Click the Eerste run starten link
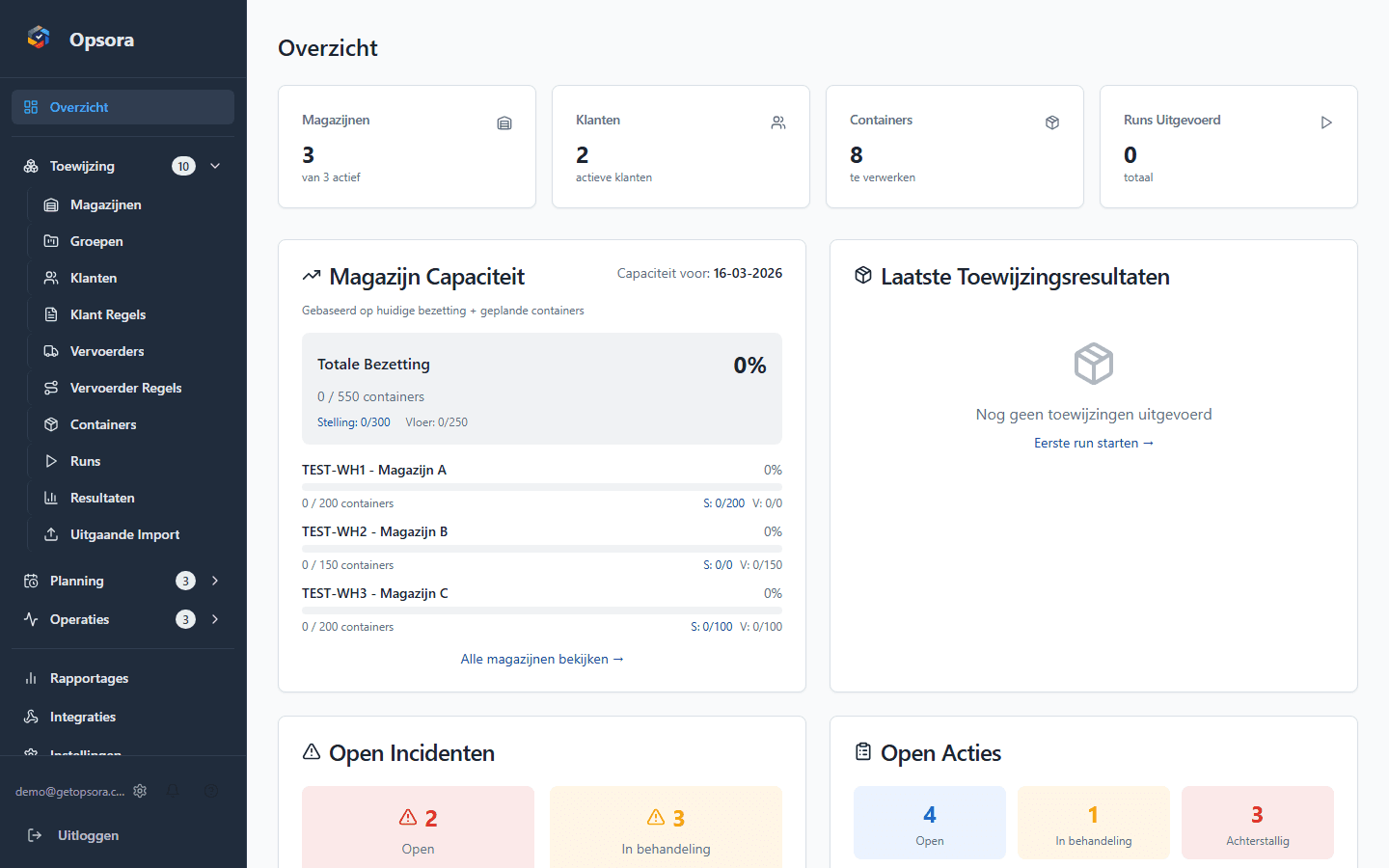This screenshot has width=1389, height=868. 1093,443
